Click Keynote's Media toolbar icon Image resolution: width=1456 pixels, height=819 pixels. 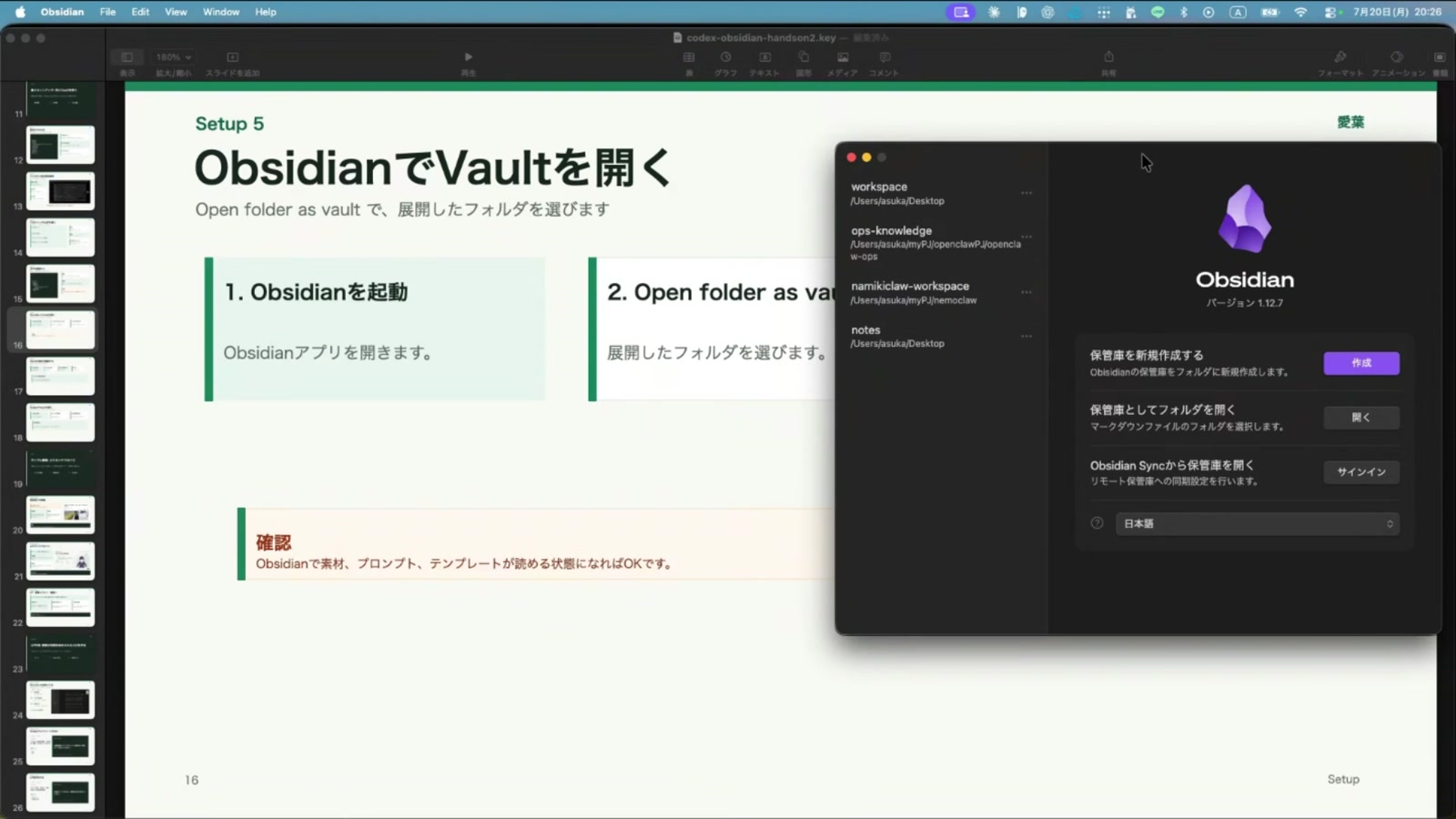(843, 57)
